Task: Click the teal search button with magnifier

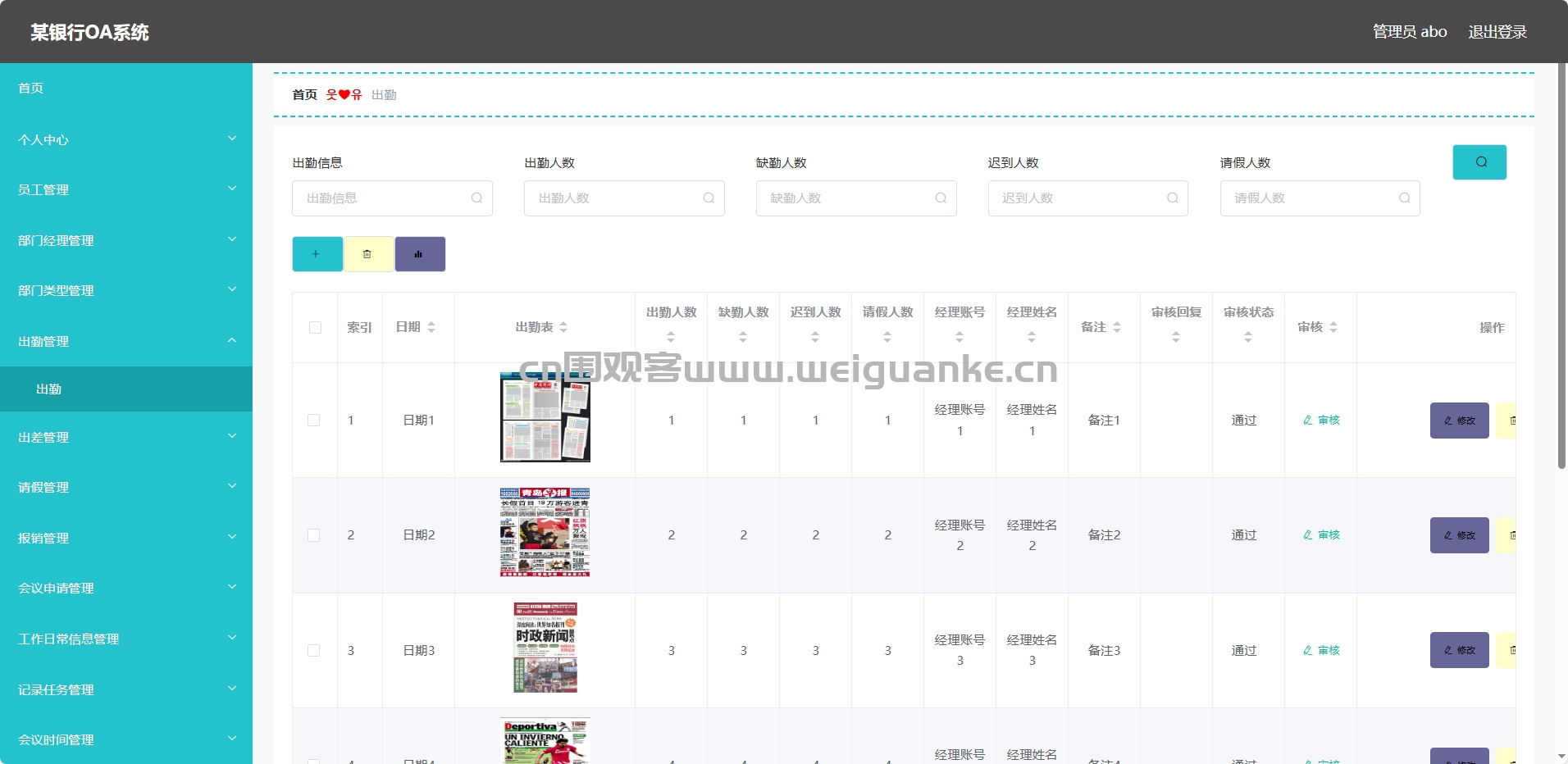Action: click(x=1479, y=162)
